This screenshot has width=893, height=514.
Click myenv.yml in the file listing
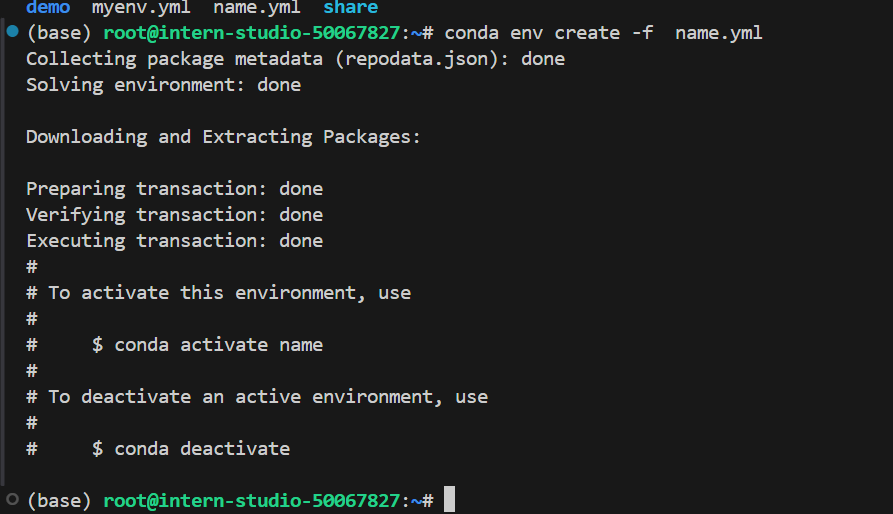pyautogui.click(x=141, y=8)
